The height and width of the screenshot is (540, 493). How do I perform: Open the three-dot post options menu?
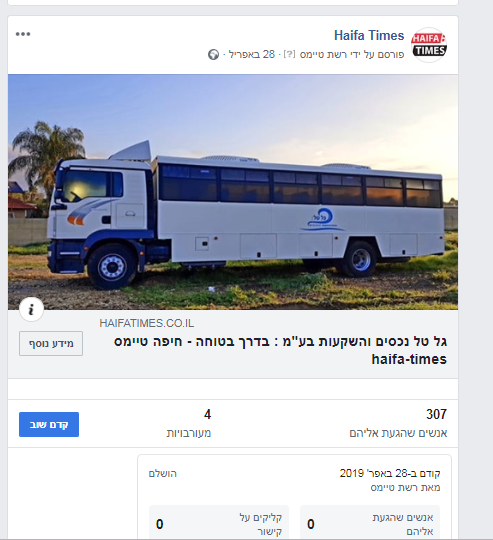pyautogui.click(x=23, y=34)
